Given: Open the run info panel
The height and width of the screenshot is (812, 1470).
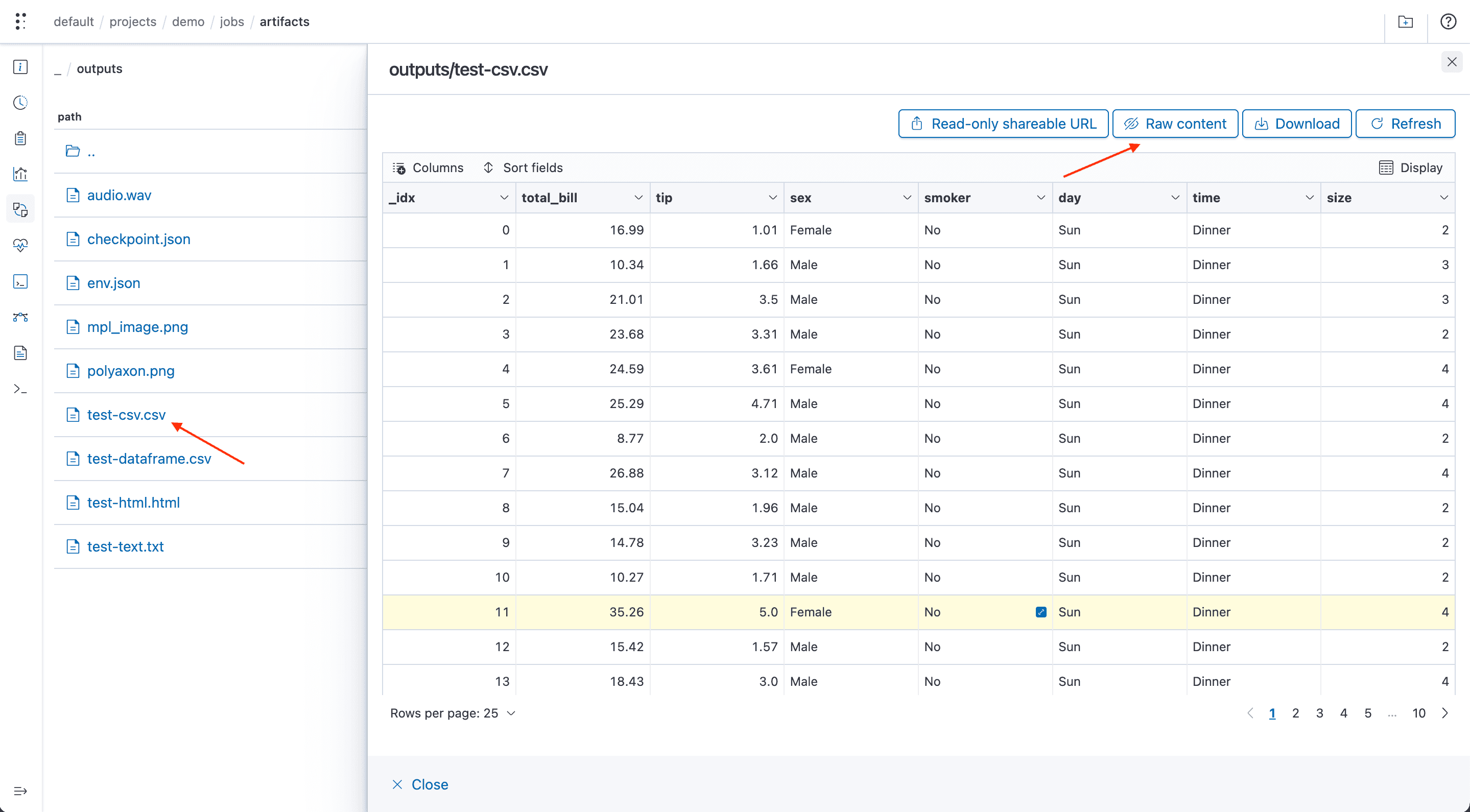Looking at the screenshot, I should coord(20,67).
